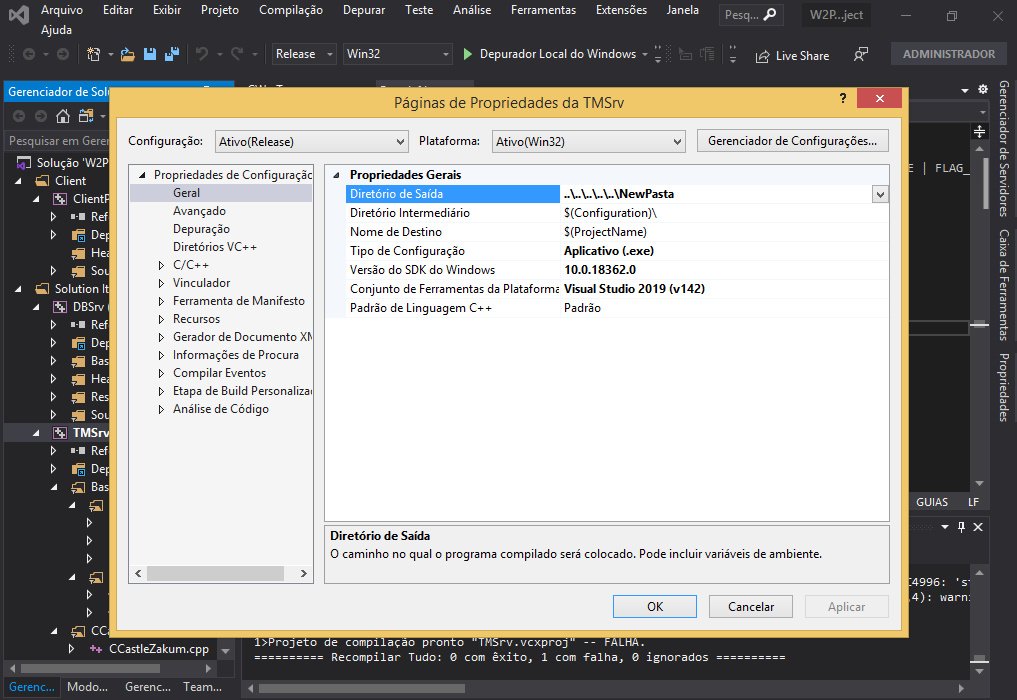Navigate backward using toolbar arrow

click(x=29, y=54)
